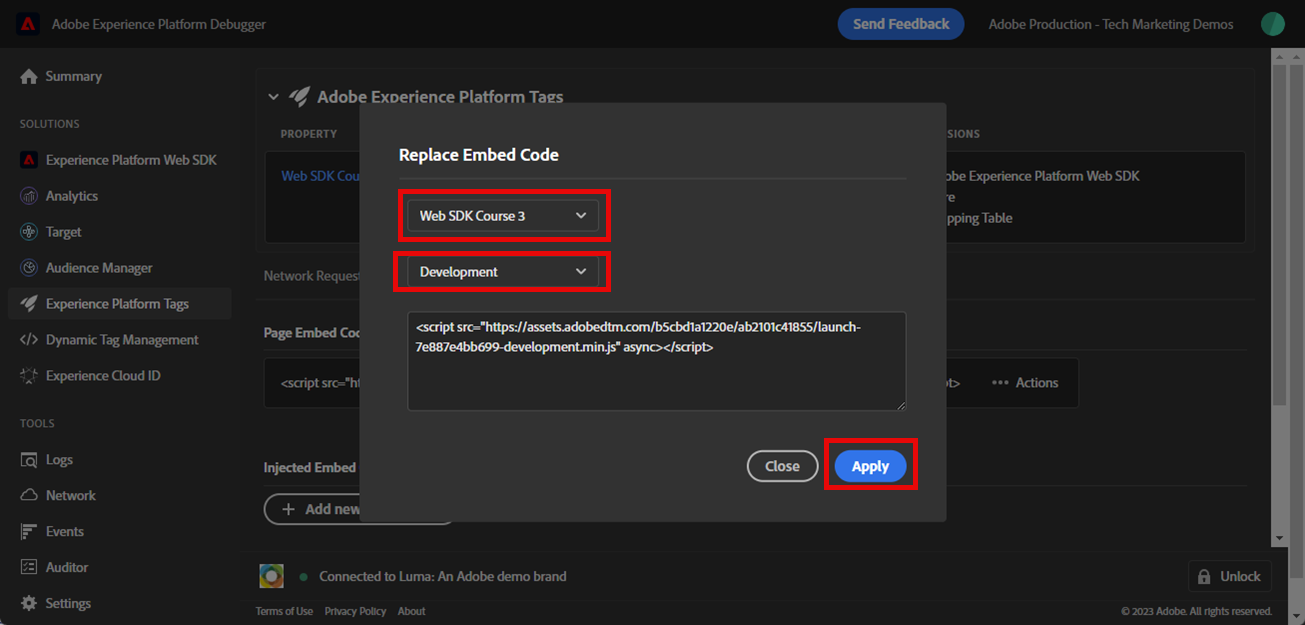Click the scrollbar up arrow
Viewport: 1305px width, 625px height.
coord(1279,55)
